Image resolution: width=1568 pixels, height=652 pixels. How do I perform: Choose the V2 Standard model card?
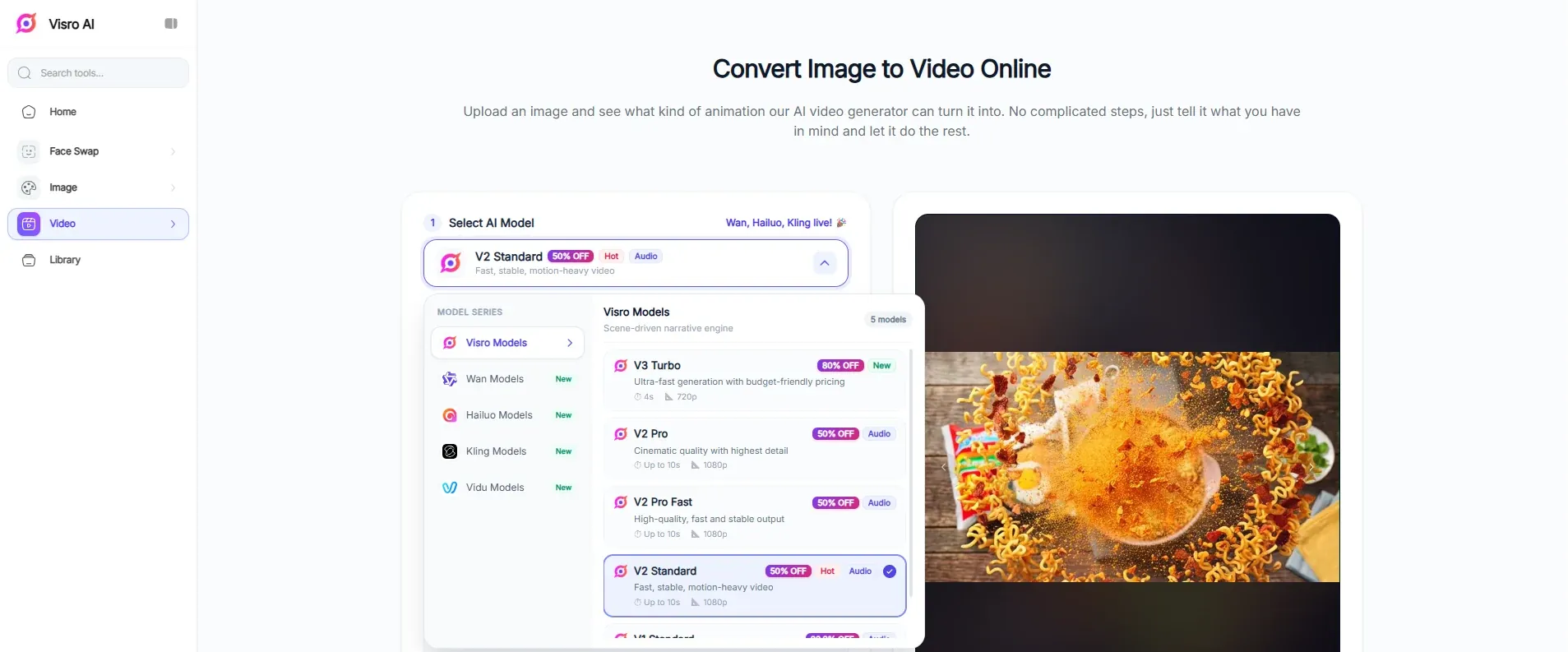coord(755,585)
